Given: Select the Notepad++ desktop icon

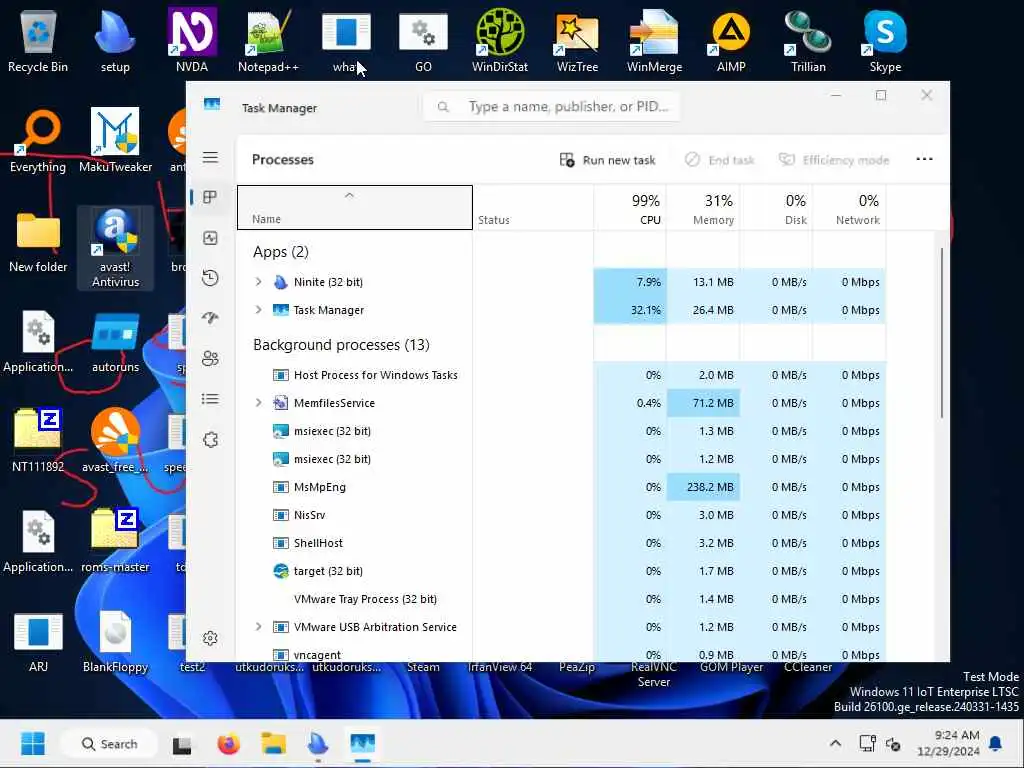Looking at the screenshot, I should 268,40.
